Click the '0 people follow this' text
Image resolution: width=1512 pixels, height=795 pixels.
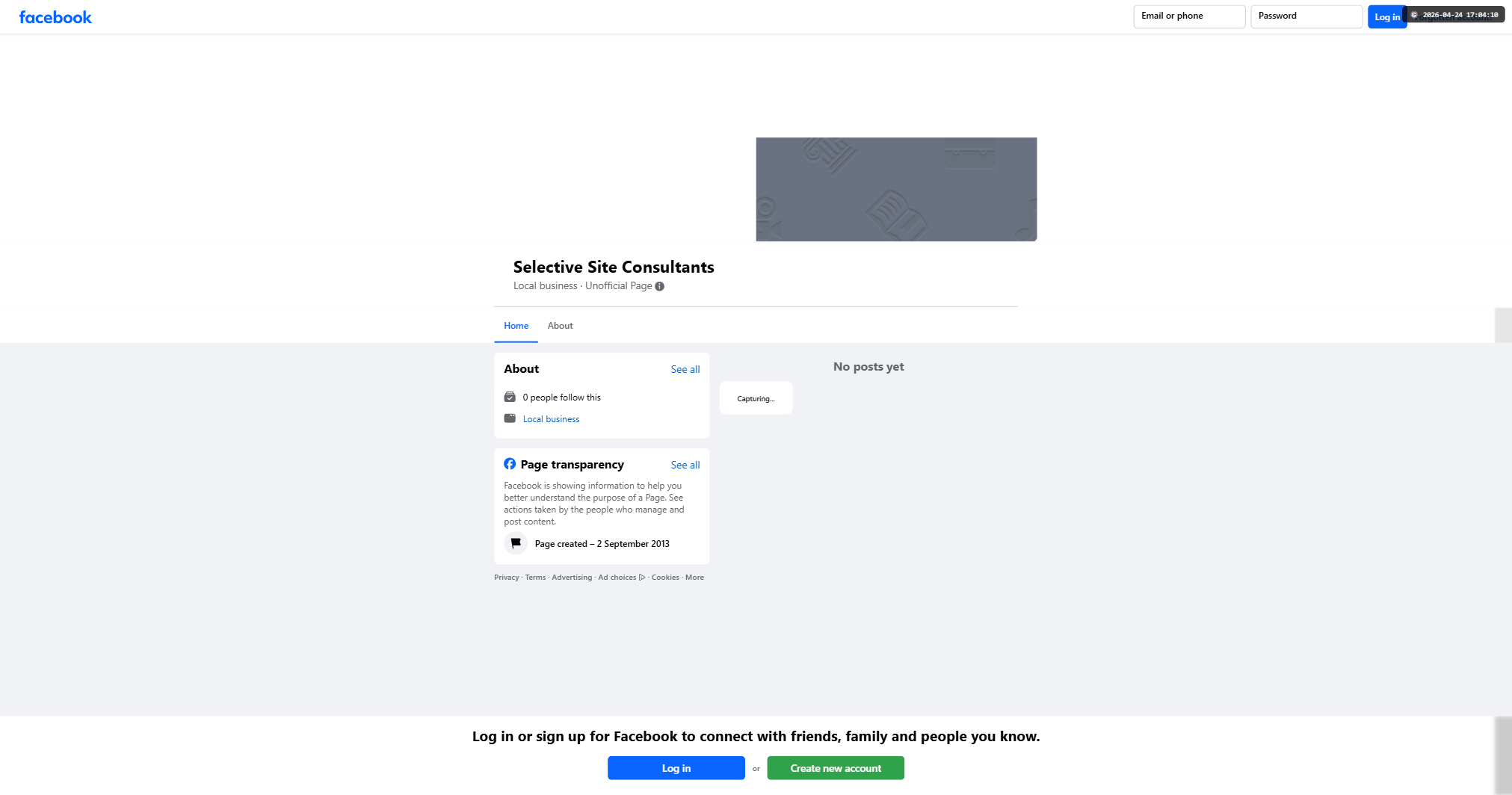click(x=561, y=397)
